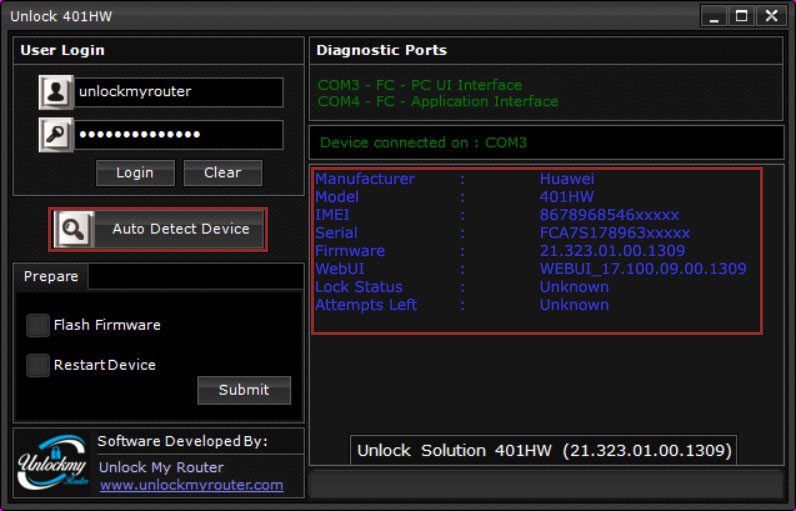796x511 pixels.
Task: Click the magnifier icon on Auto Detect Device
Action: point(74,229)
